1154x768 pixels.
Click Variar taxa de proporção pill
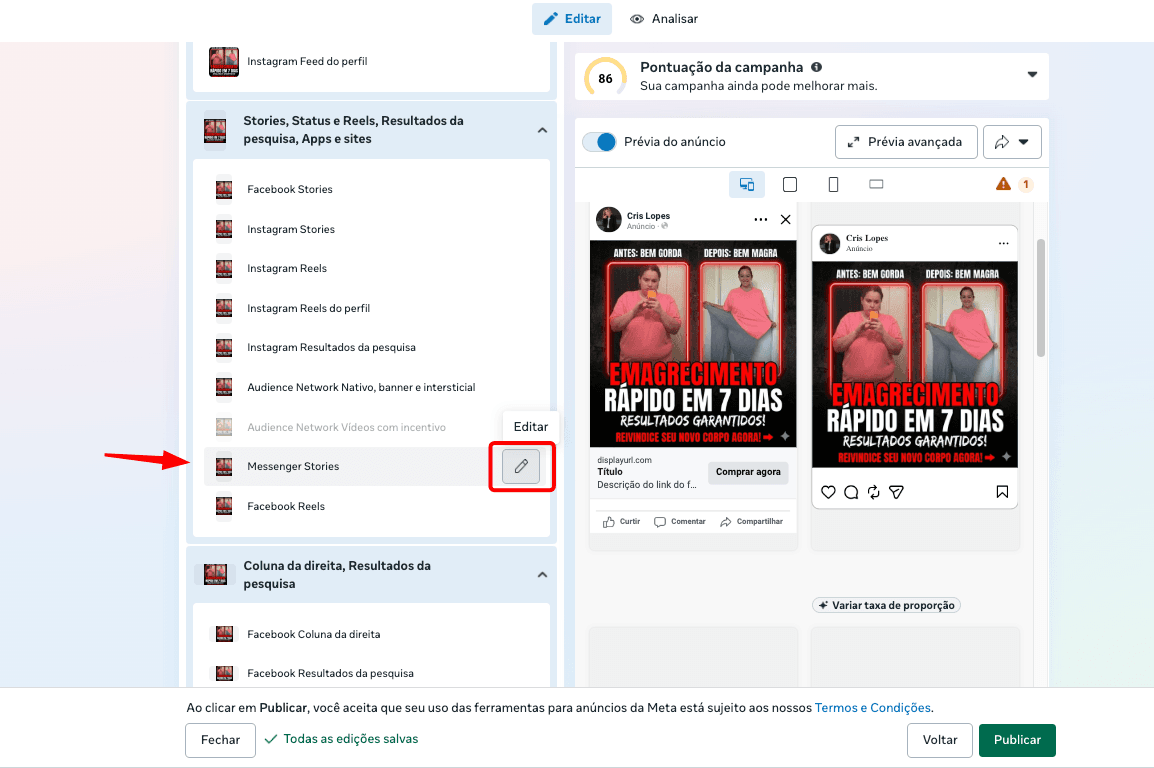click(x=886, y=605)
